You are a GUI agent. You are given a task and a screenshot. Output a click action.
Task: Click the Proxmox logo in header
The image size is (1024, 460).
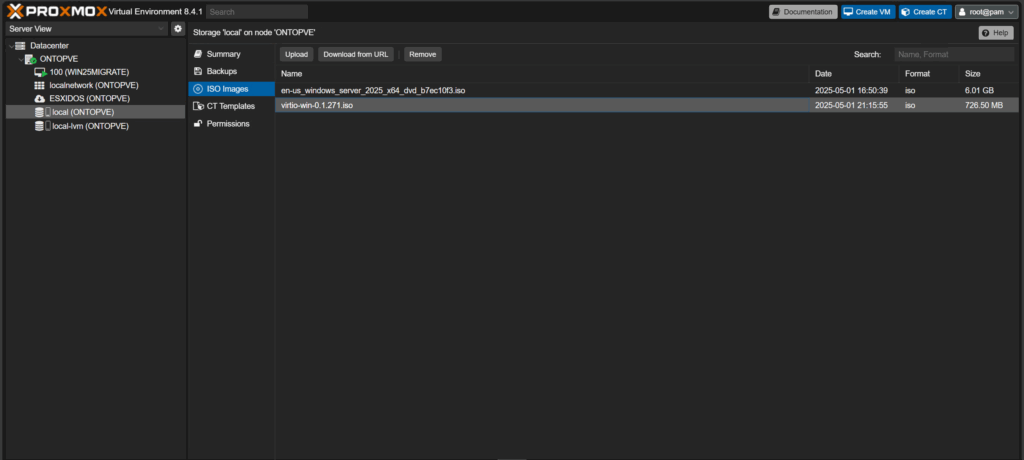[56, 11]
